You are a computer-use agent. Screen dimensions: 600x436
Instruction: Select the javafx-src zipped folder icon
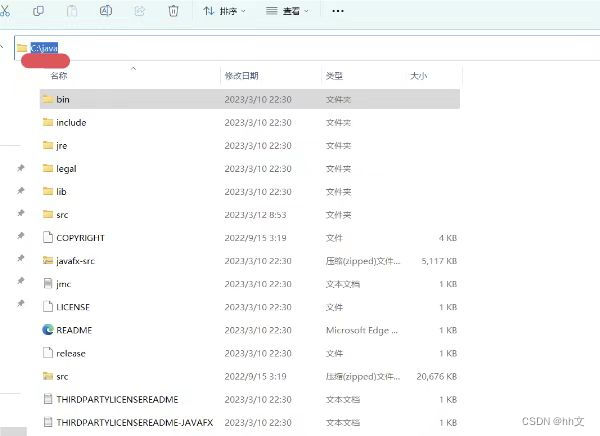(48, 260)
